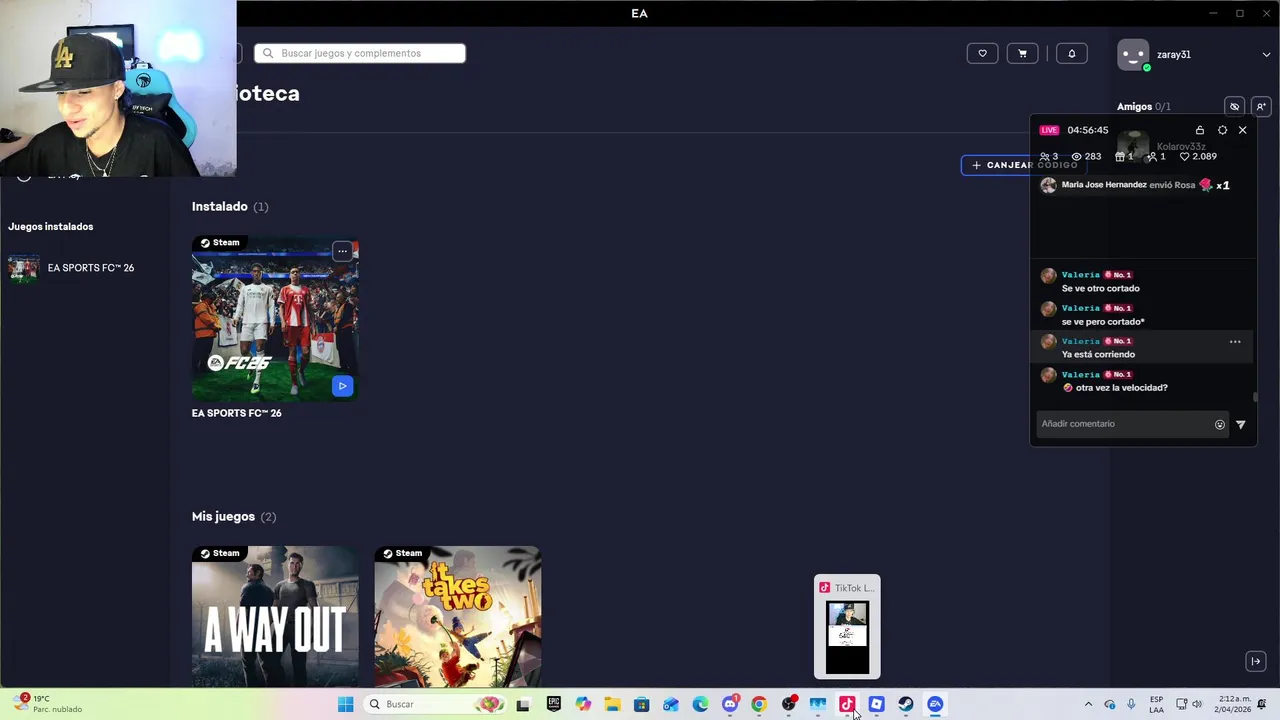Click the zaray31 profile avatar

(x=1133, y=55)
